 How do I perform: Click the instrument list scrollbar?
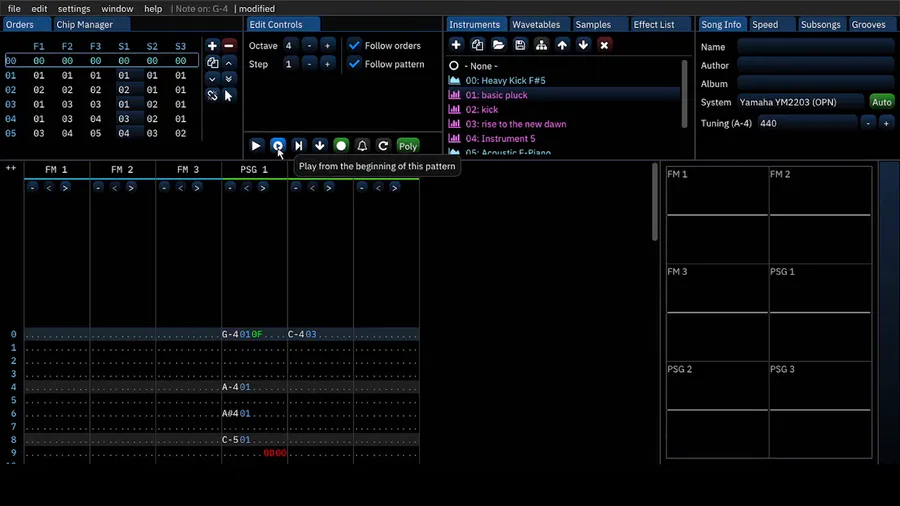[x=684, y=94]
